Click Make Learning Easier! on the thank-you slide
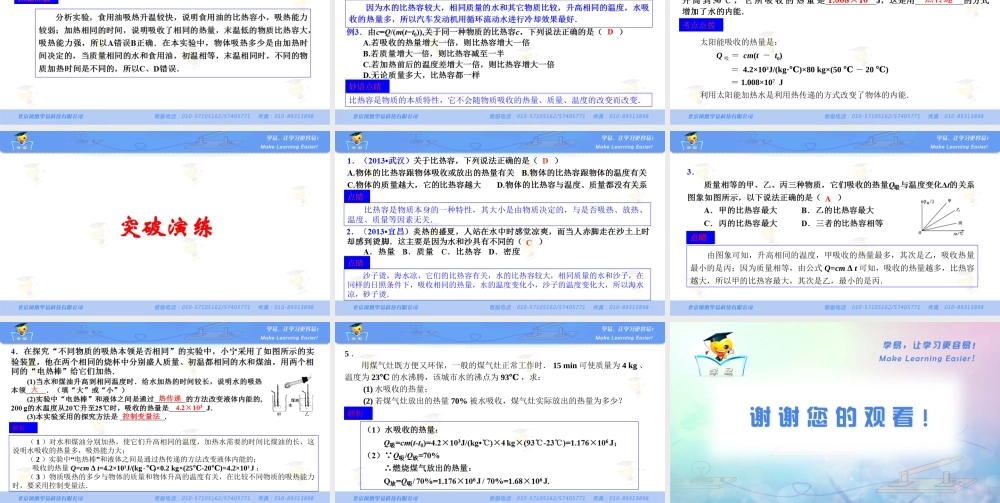1000x503 pixels. click(927, 358)
